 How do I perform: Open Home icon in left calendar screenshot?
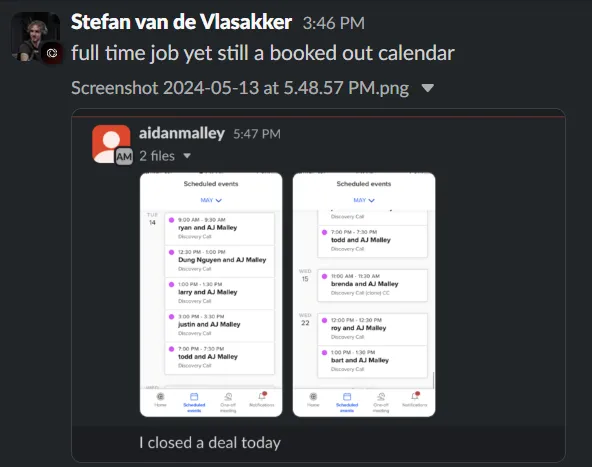click(160, 400)
